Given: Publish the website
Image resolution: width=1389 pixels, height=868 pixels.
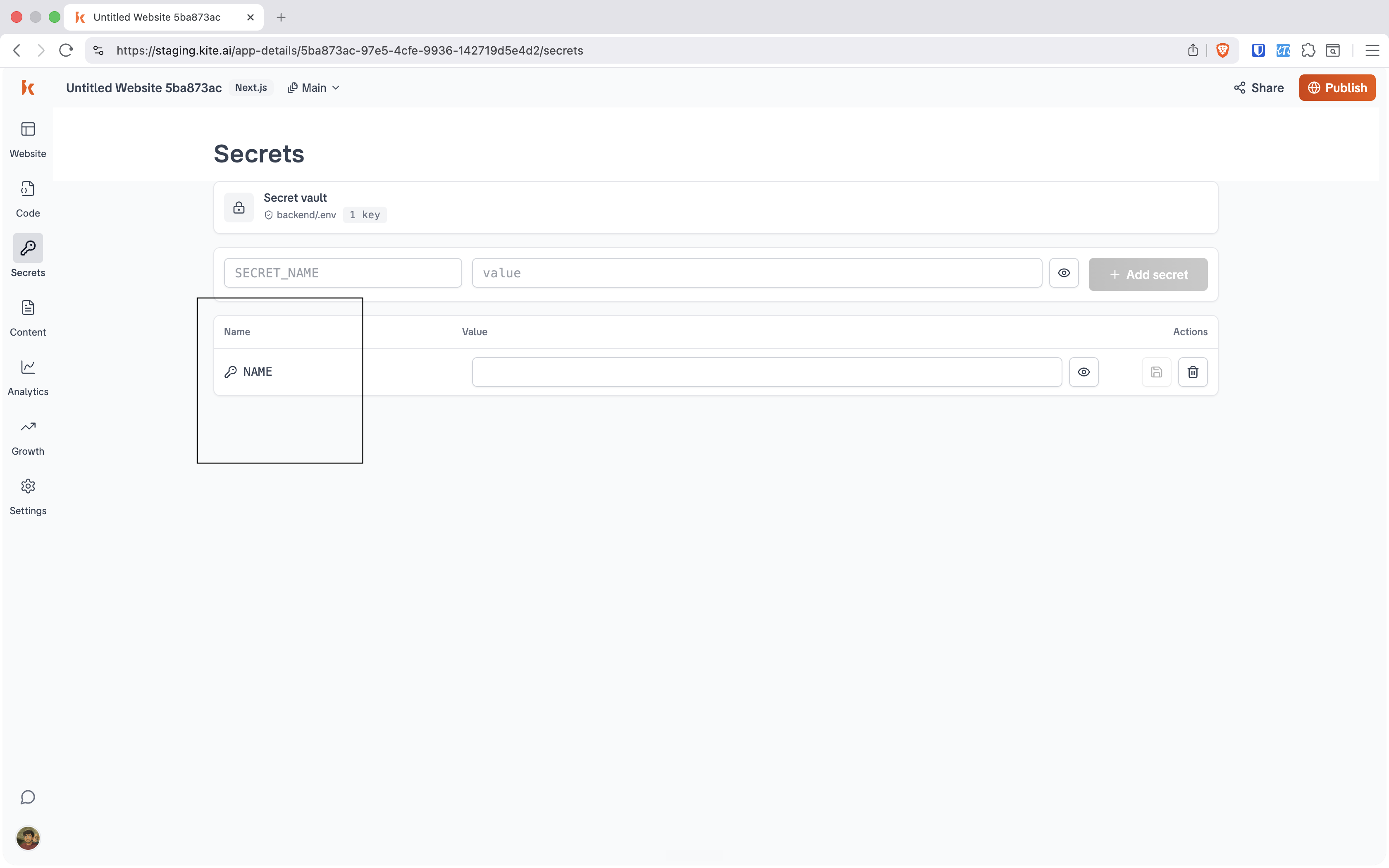Looking at the screenshot, I should 1337,88.
